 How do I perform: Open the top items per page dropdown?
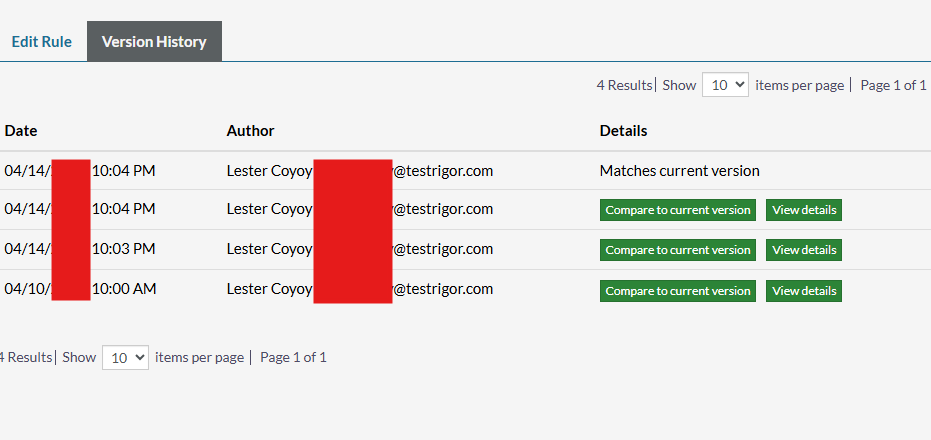(725, 85)
